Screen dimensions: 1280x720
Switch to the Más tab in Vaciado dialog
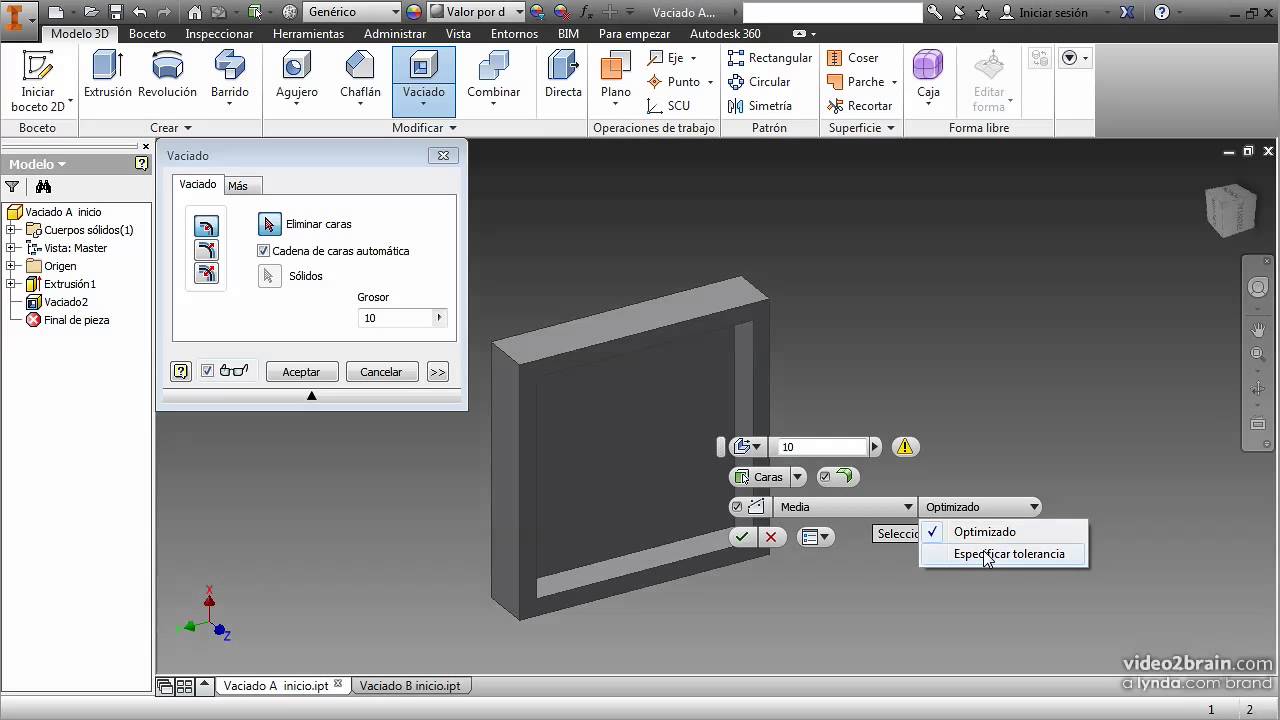[x=240, y=185]
